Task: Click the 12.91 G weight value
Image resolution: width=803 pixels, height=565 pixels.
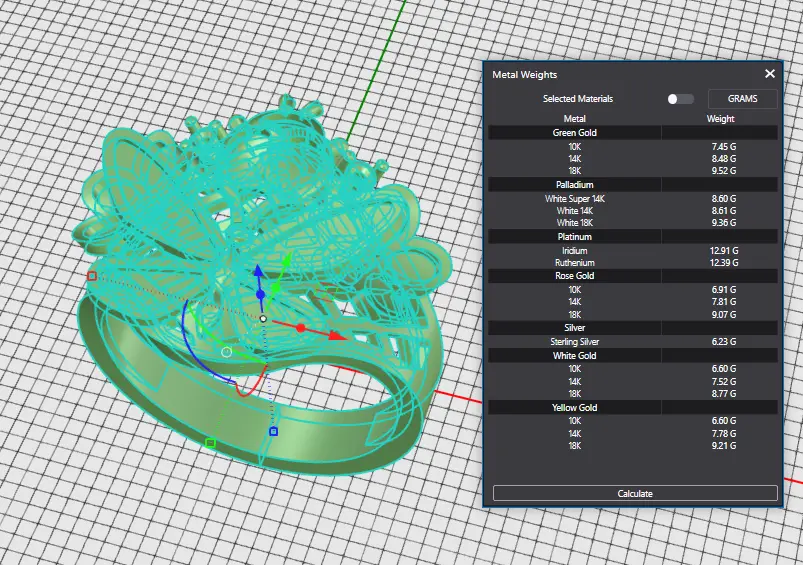Action: tap(723, 250)
